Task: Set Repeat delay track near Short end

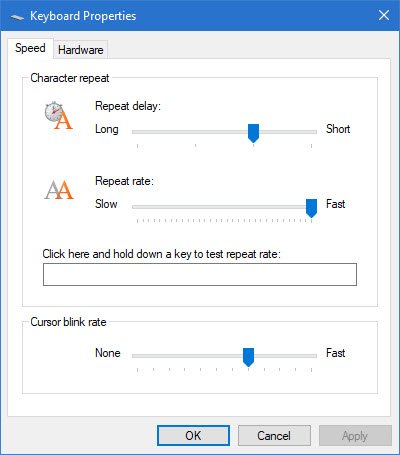Action: pyautogui.click(x=311, y=132)
